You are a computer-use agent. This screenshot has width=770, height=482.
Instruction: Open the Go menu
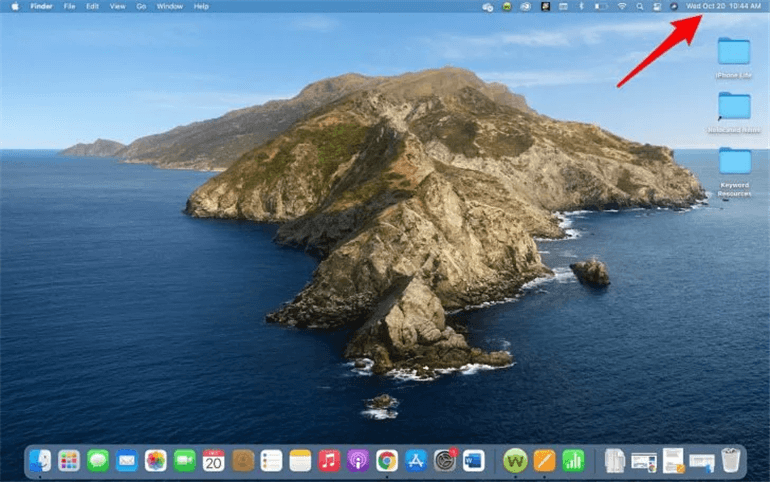pyautogui.click(x=141, y=6)
